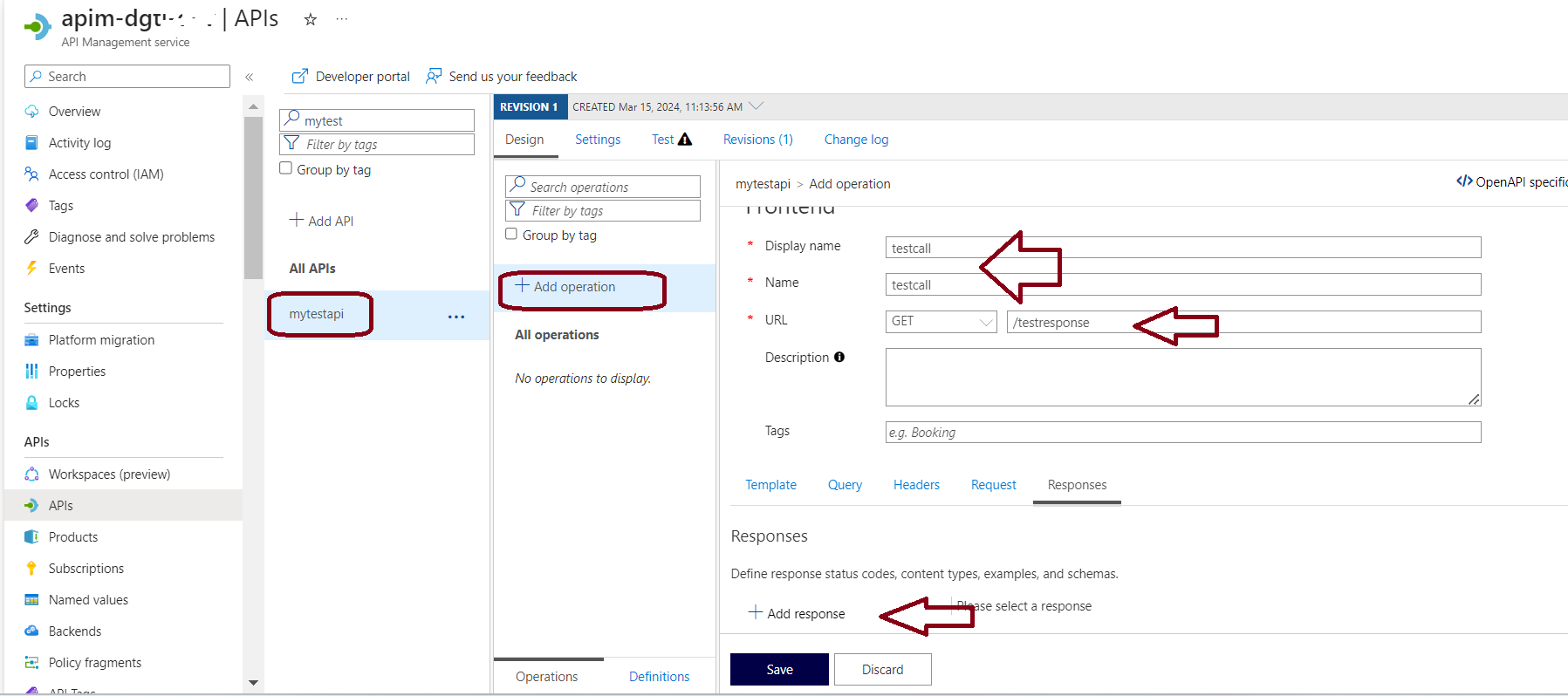The width and height of the screenshot is (1568, 696).
Task: Click the Tags input field
Action: 1183,432
